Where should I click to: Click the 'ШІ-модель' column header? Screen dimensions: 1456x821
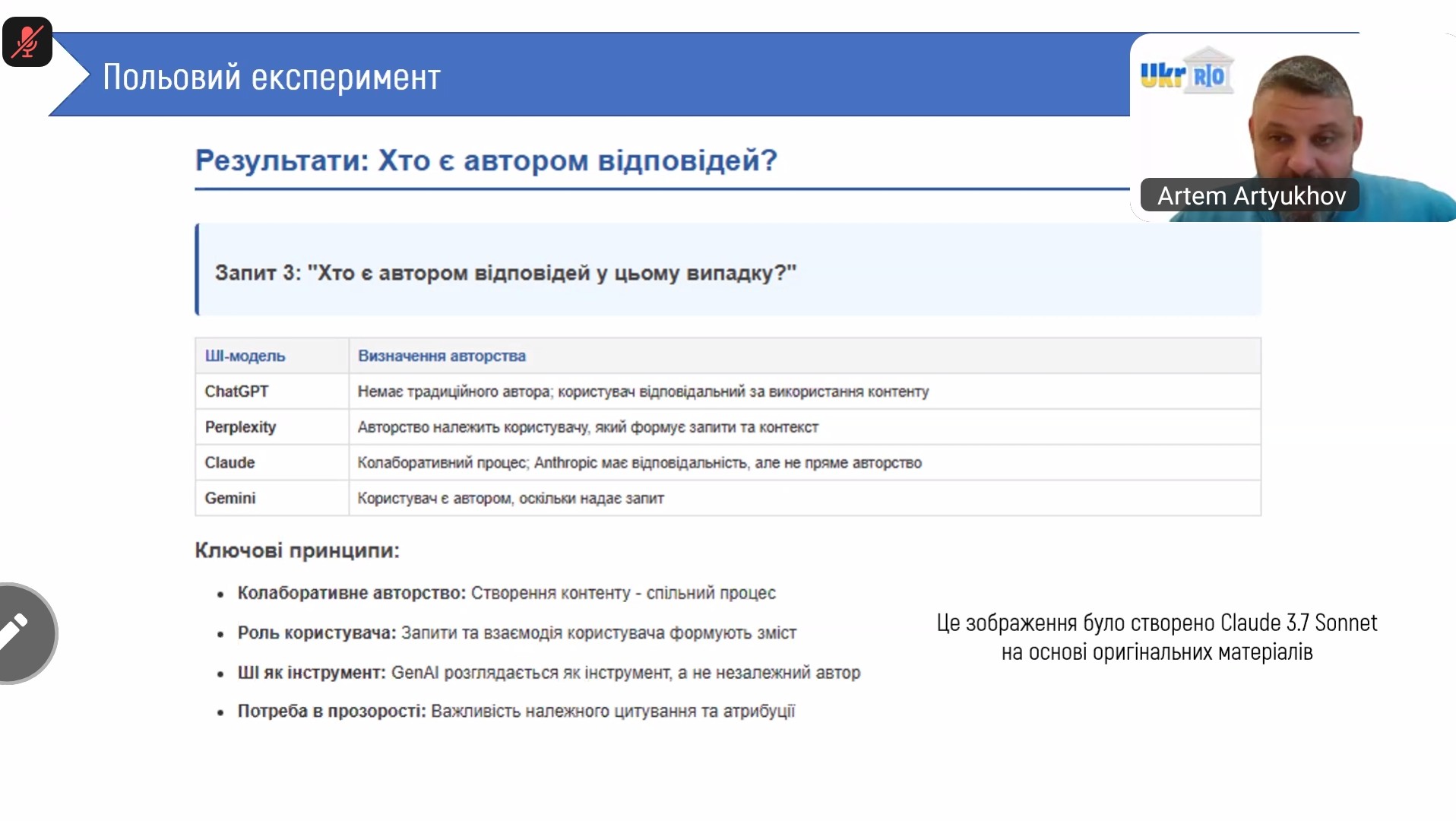coord(245,356)
